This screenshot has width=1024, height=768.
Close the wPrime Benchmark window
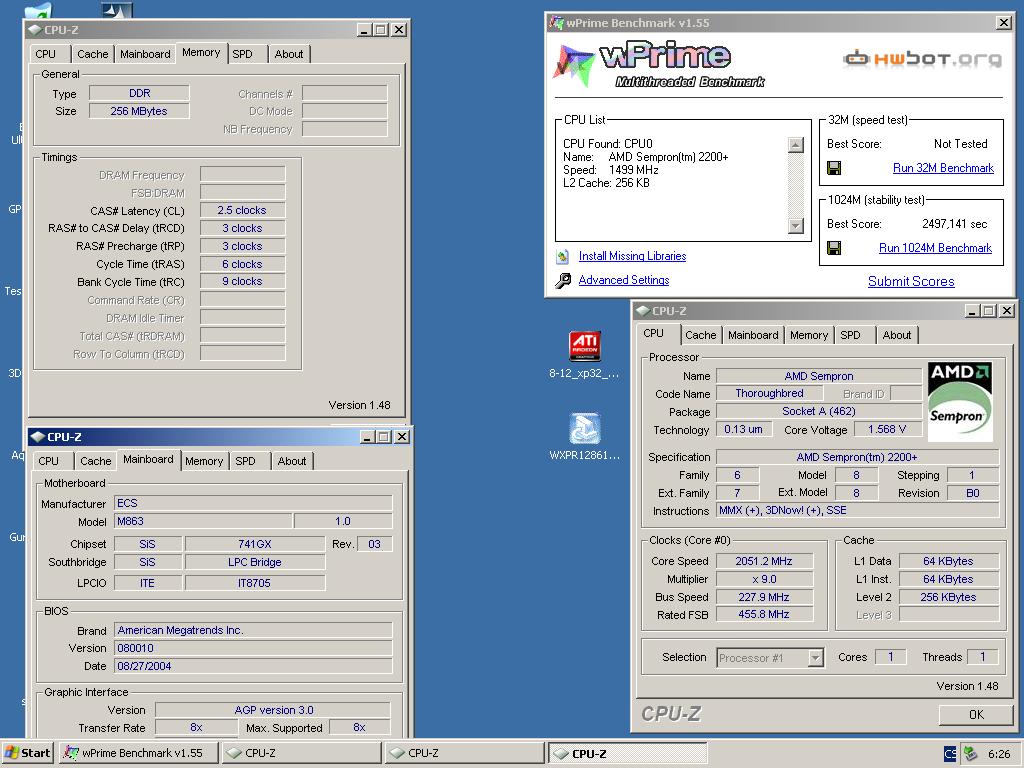coord(1004,23)
